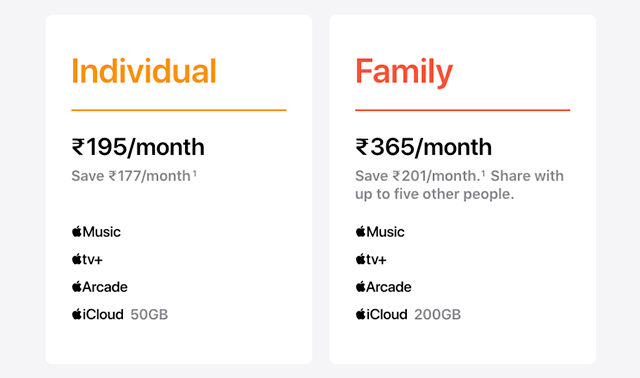Click the 50GB storage label

149,314
